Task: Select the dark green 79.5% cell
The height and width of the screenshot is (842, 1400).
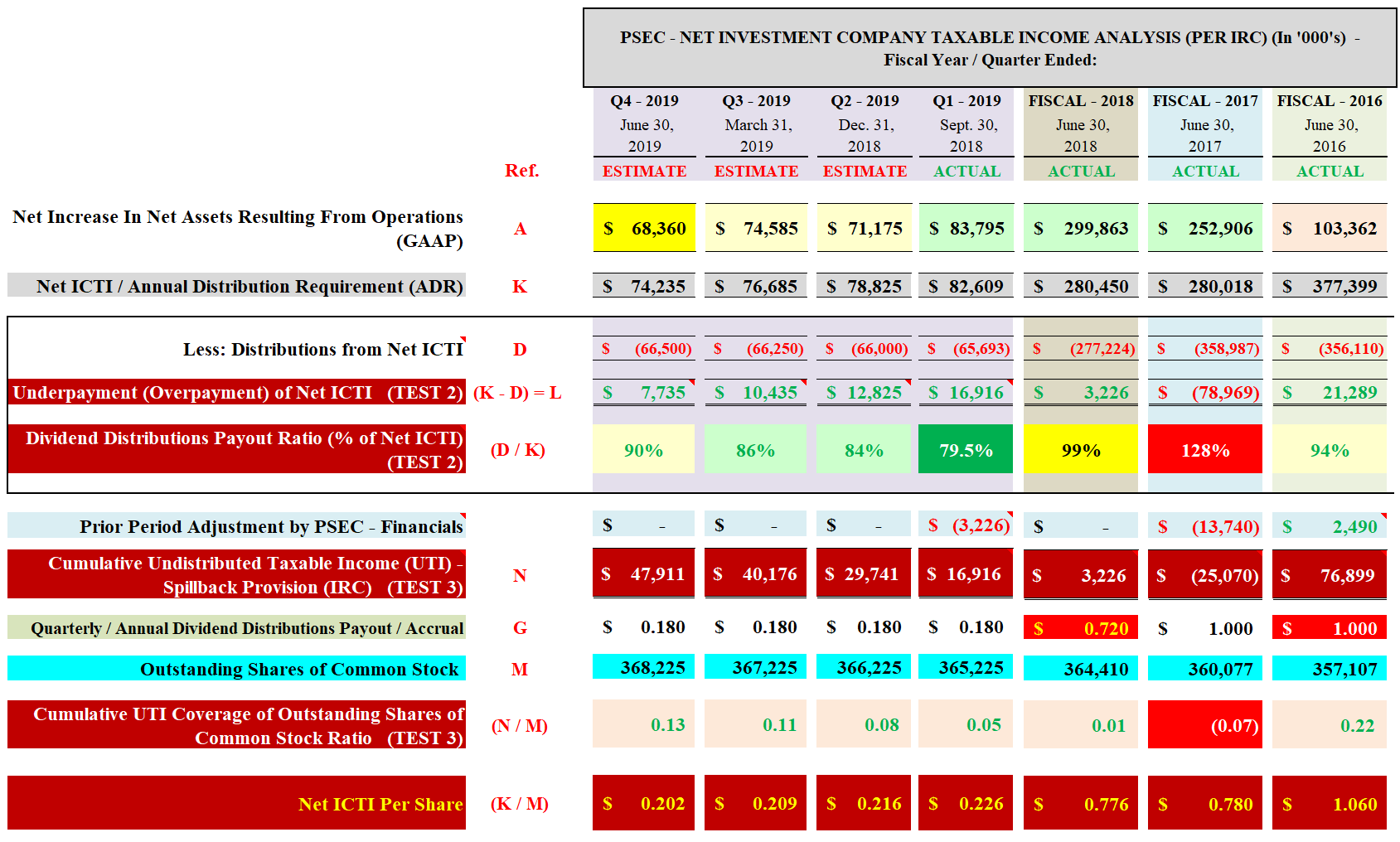Action: 966,449
